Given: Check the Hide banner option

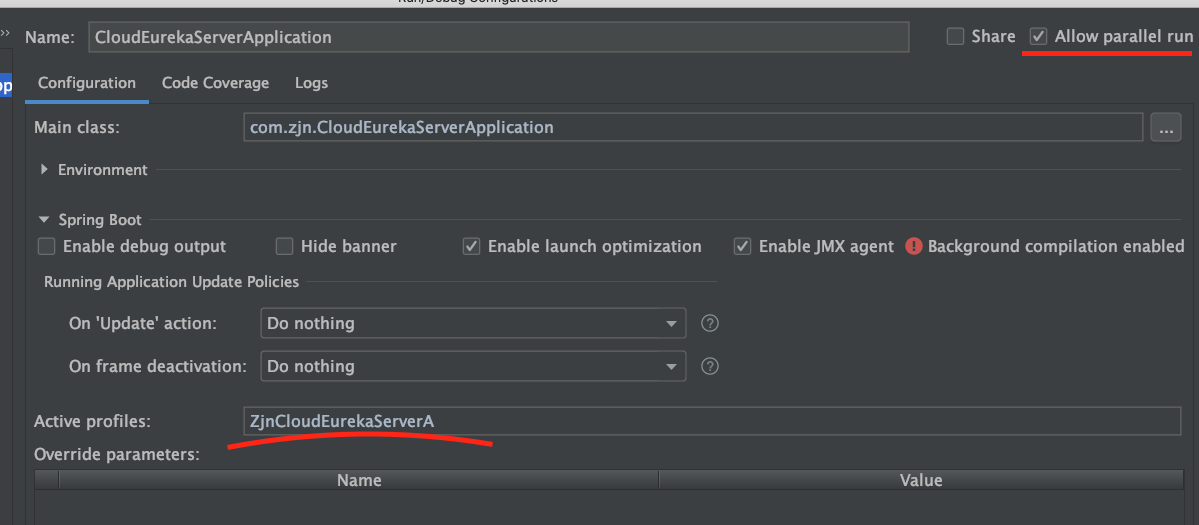Looking at the screenshot, I should point(285,246).
